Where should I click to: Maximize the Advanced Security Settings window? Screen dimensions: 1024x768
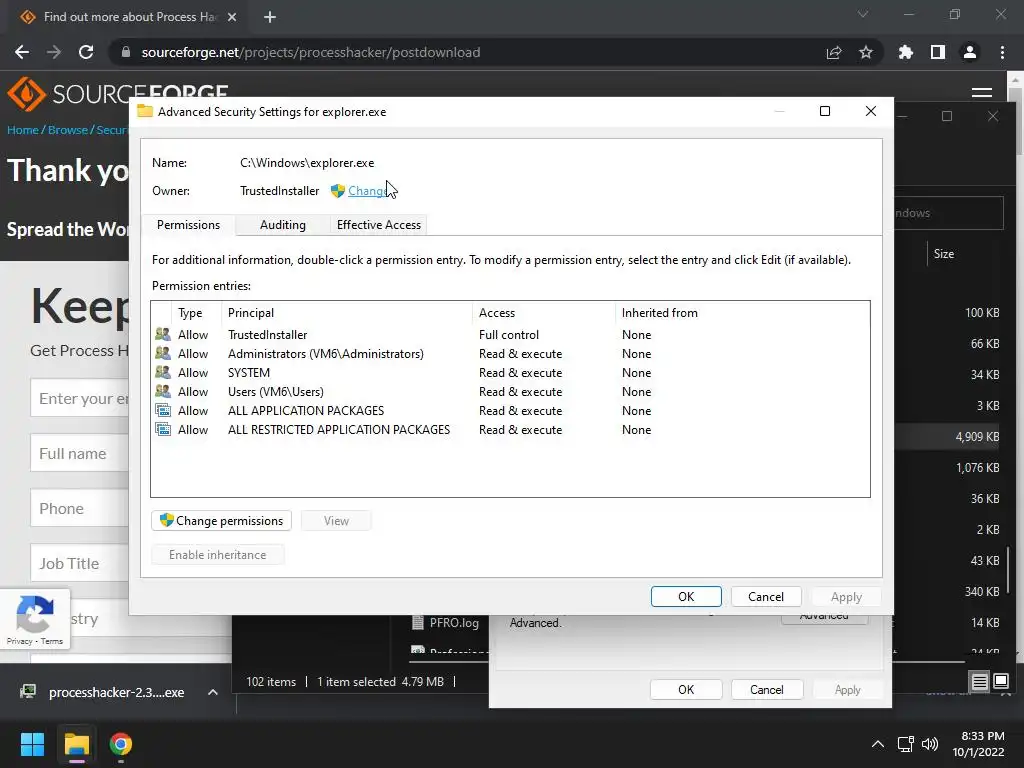[x=825, y=111]
